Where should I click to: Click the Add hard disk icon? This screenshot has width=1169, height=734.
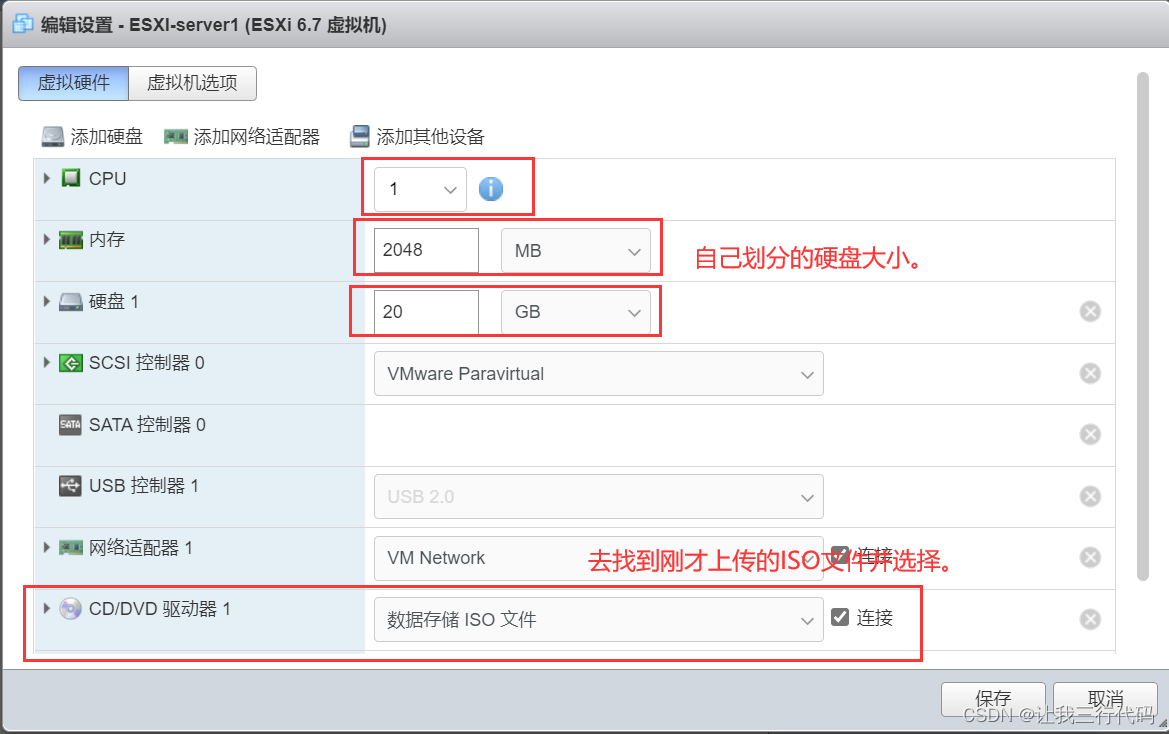53,136
